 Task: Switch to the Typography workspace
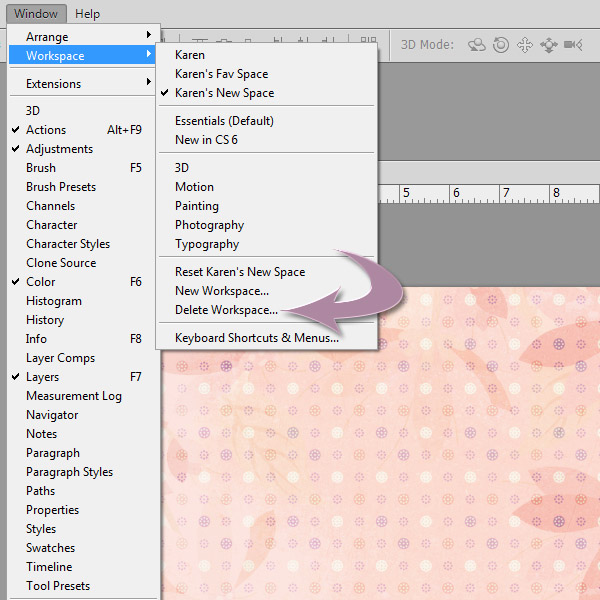coord(266,244)
